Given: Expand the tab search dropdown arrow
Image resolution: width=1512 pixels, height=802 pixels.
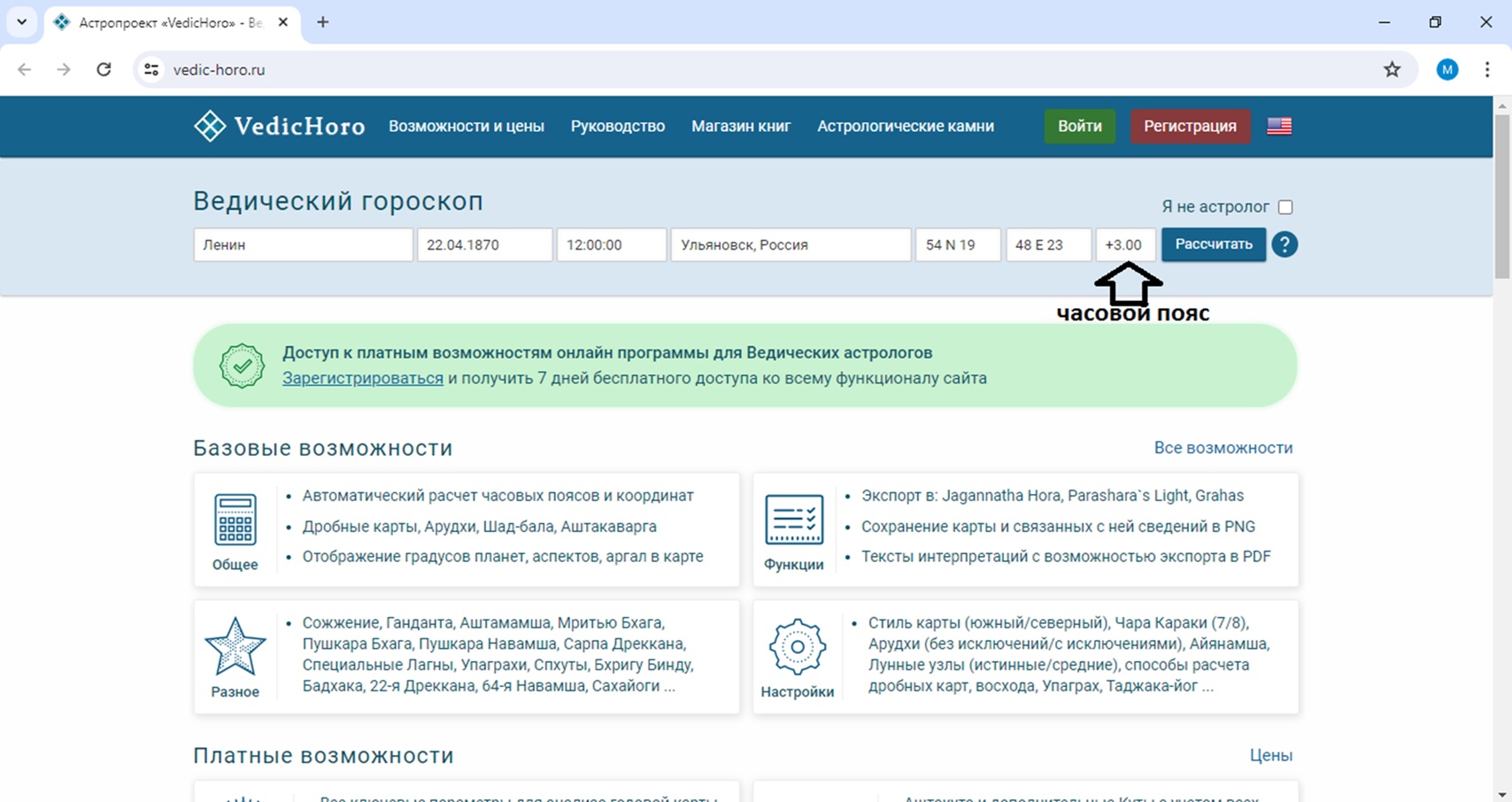Looking at the screenshot, I should click(22, 22).
